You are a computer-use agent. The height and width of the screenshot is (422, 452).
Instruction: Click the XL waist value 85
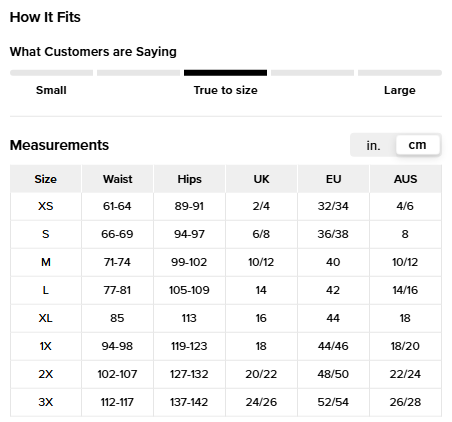pyautogui.click(x=117, y=318)
